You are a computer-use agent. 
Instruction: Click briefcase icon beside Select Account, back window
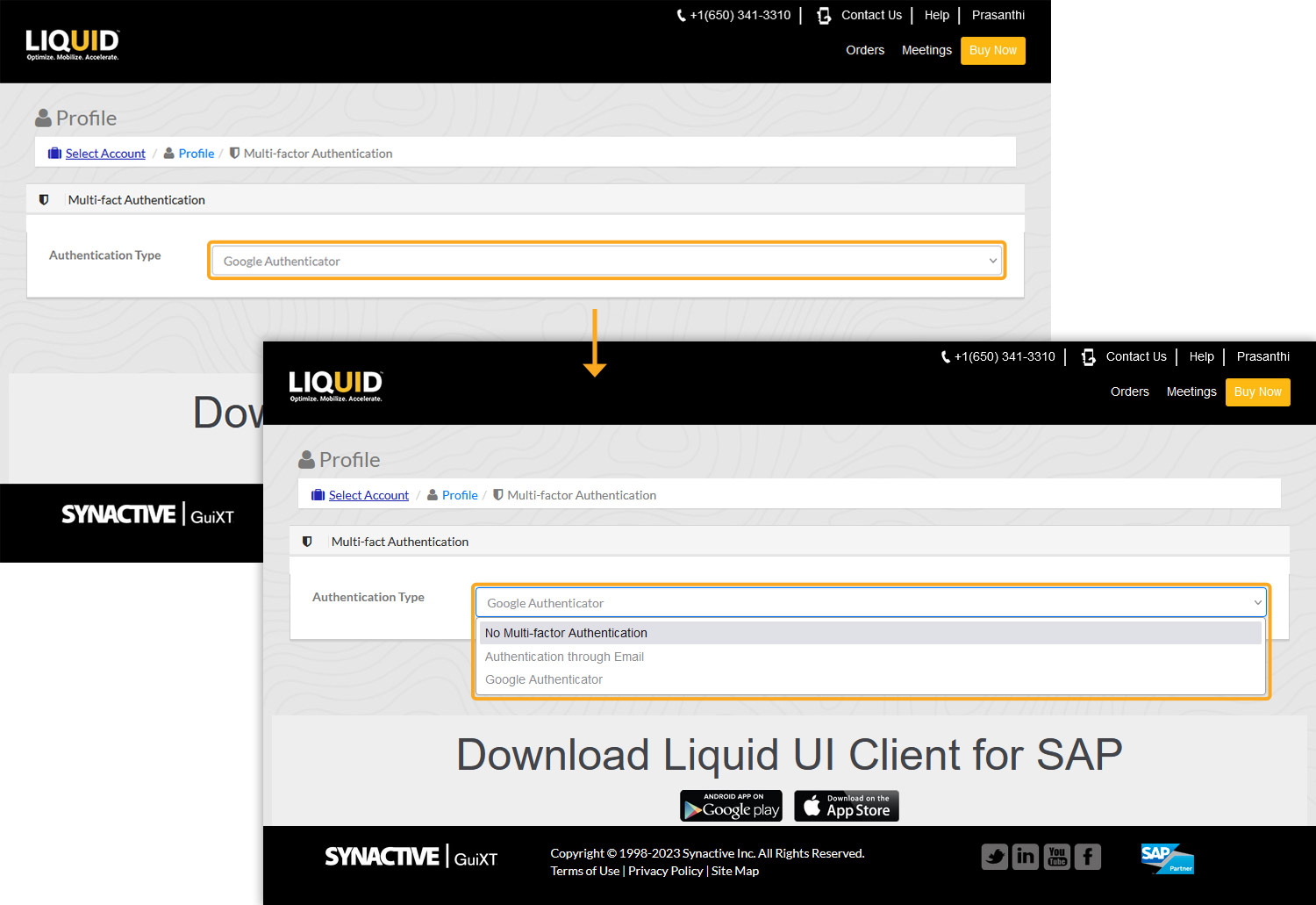(x=54, y=154)
